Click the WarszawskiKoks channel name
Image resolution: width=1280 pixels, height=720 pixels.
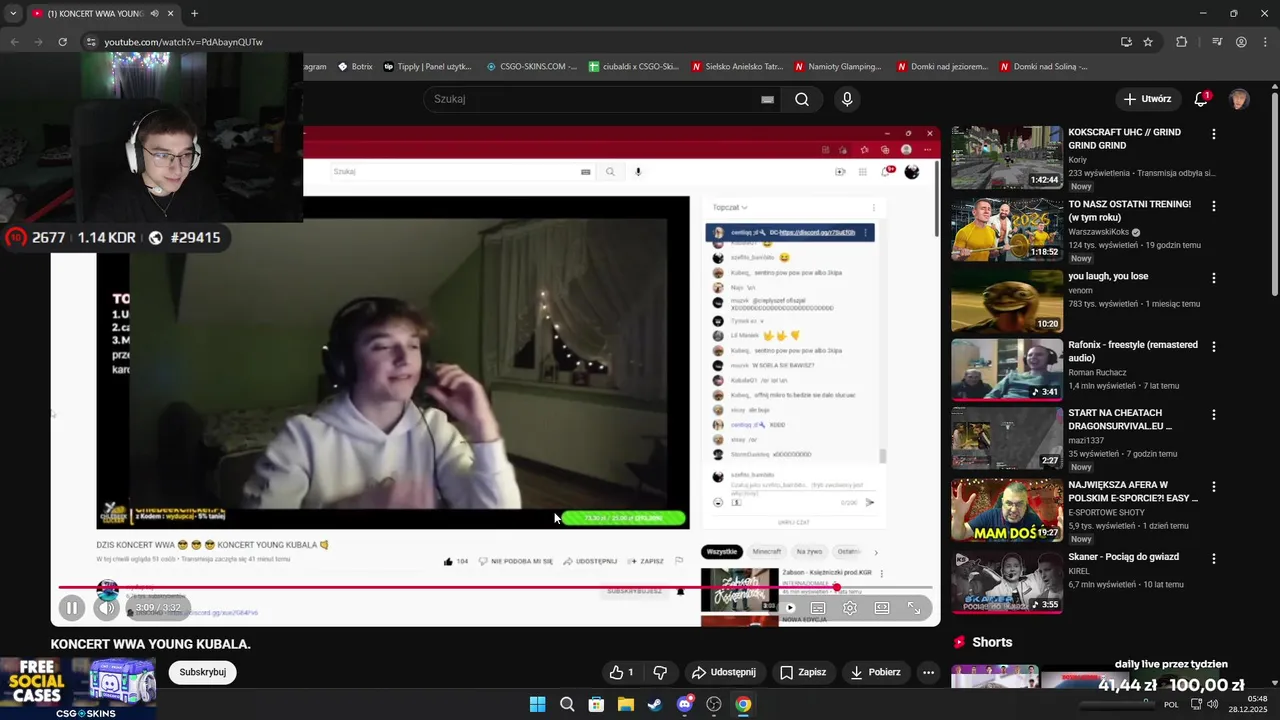pos(1098,232)
